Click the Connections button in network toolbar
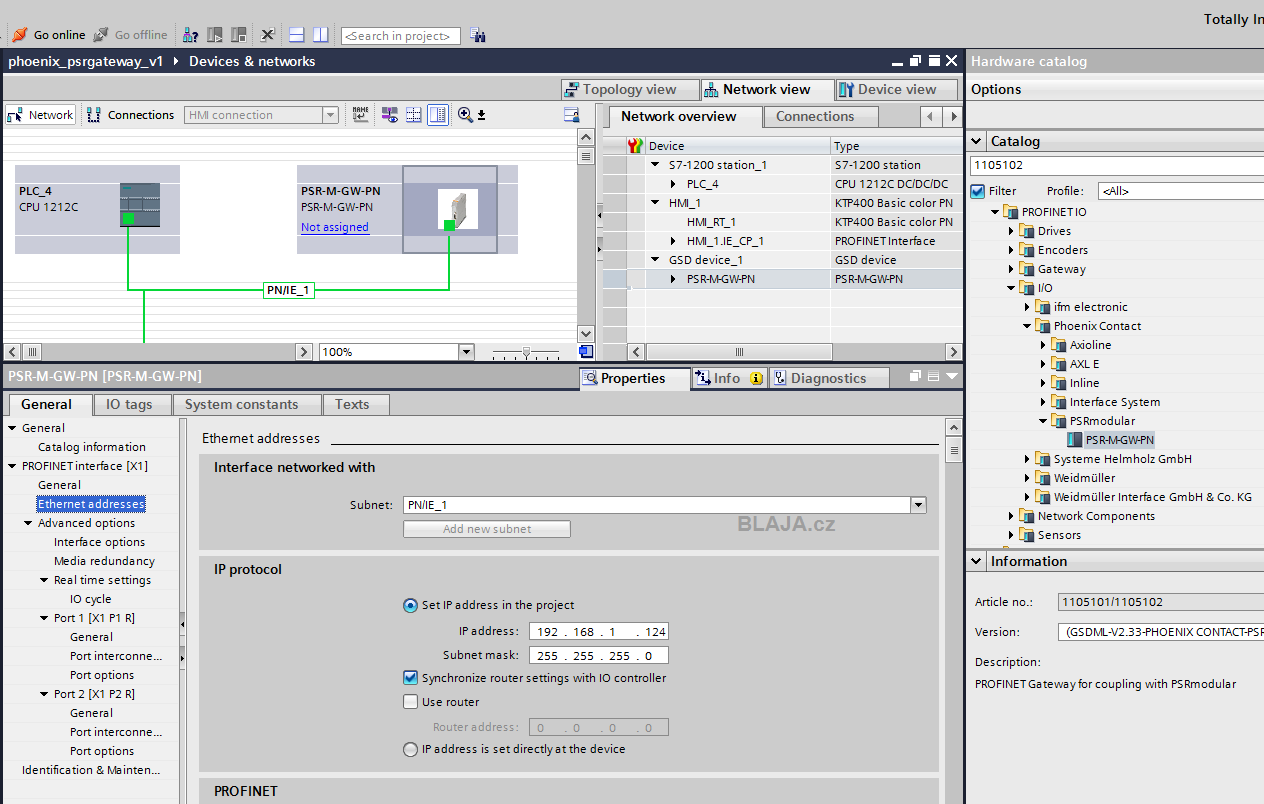Image resolution: width=1264 pixels, height=804 pixels. click(130, 115)
